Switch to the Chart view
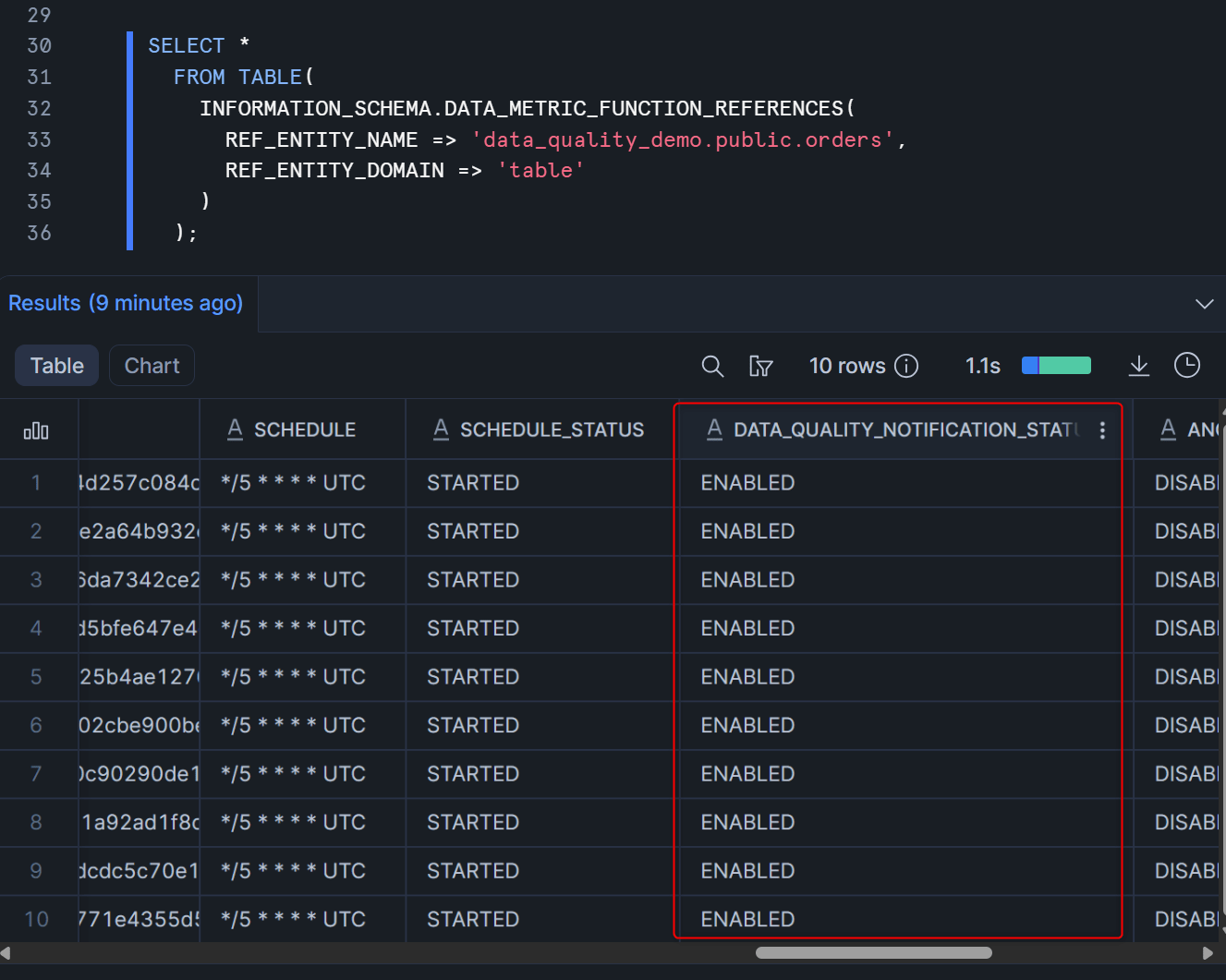 click(152, 366)
